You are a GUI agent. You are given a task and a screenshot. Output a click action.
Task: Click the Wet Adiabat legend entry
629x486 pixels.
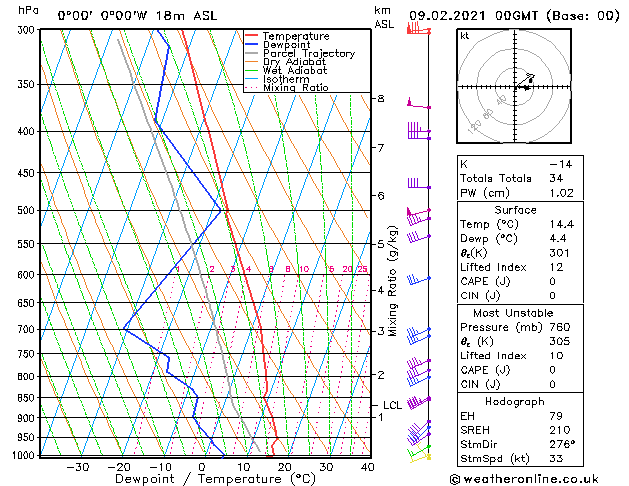tap(296, 71)
